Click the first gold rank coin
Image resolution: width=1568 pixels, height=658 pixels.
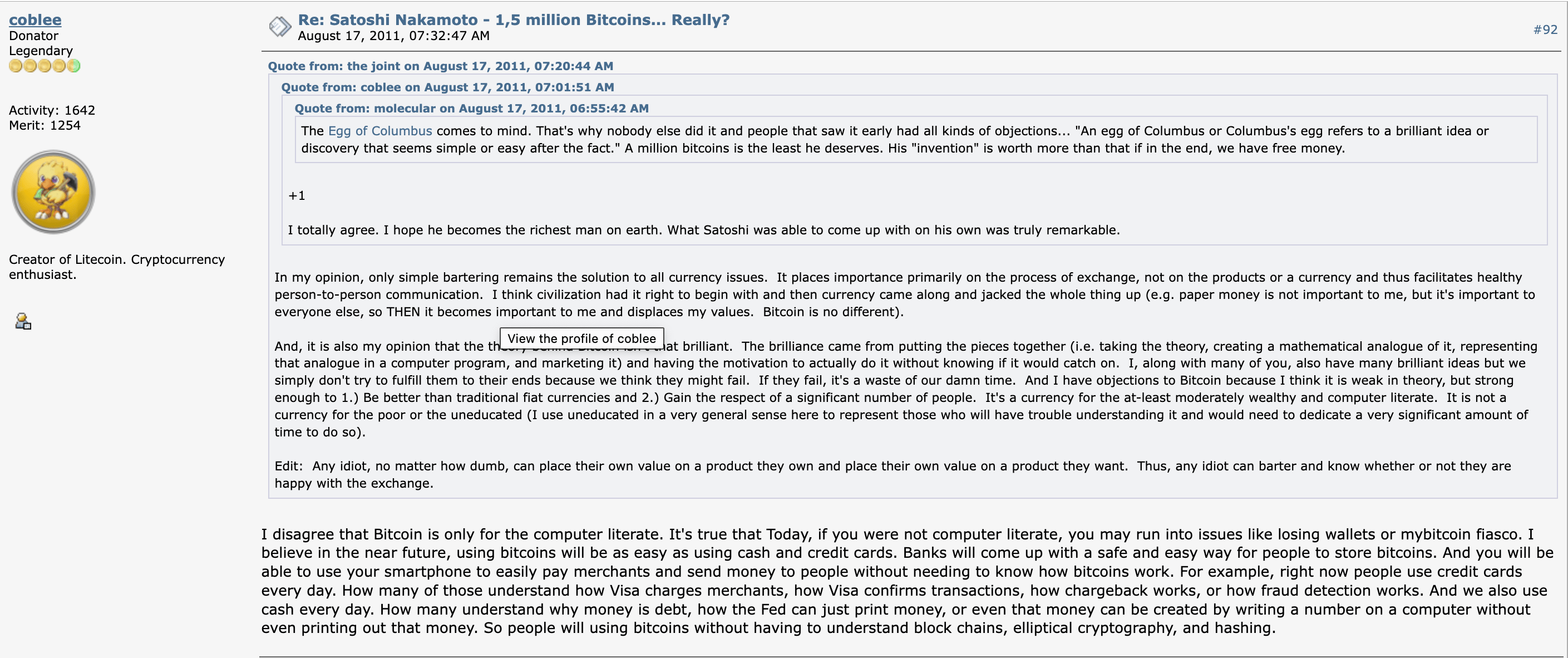(15, 66)
